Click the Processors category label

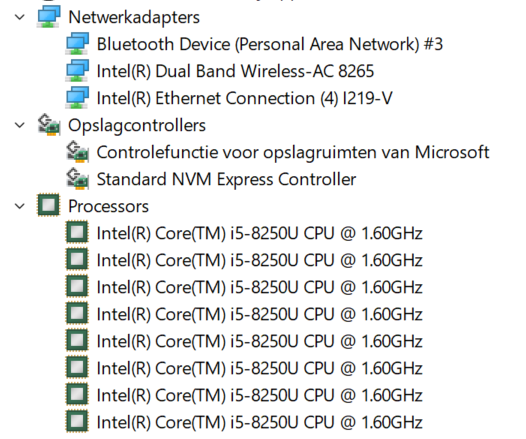(x=108, y=206)
